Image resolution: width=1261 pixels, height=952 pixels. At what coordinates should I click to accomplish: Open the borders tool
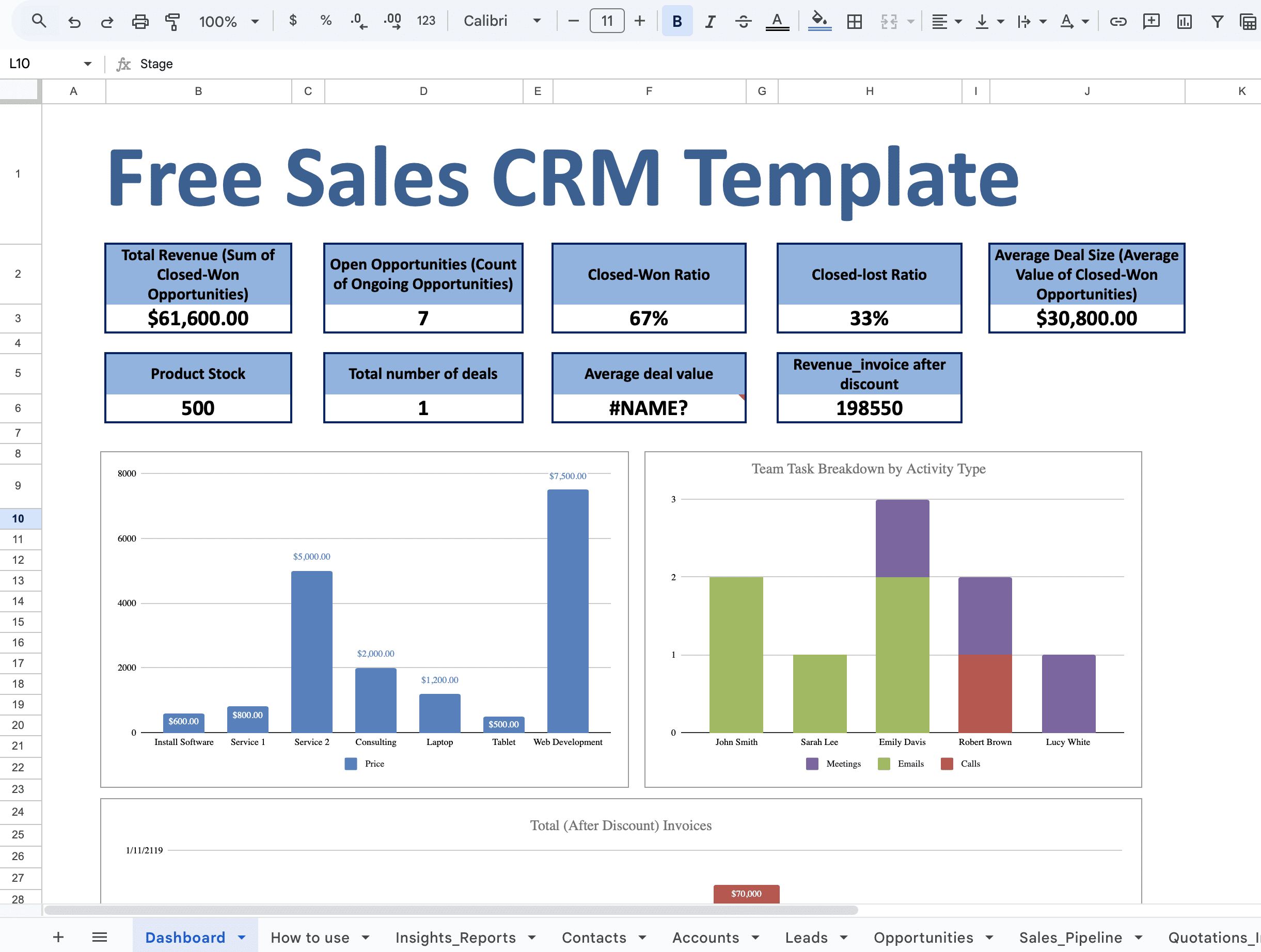pyautogui.click(x=854, y=22)
